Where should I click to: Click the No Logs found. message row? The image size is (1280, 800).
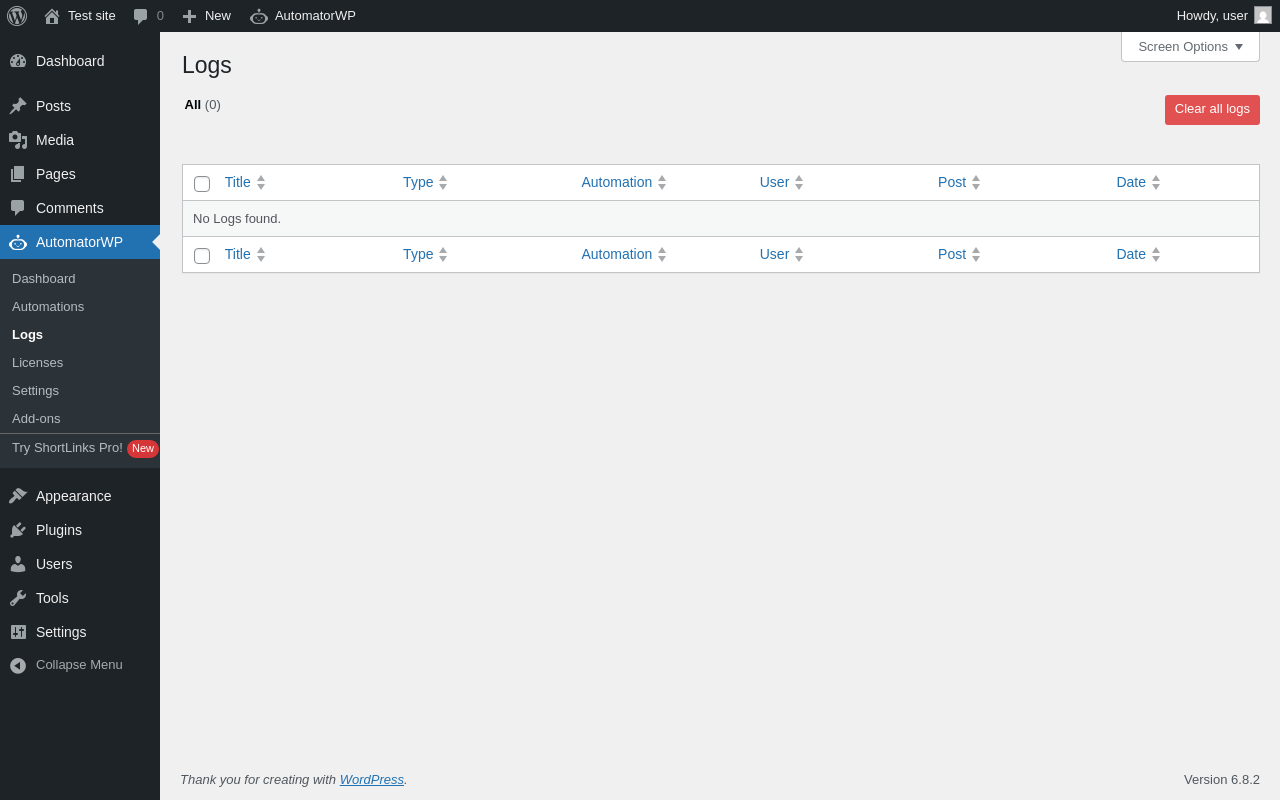[x=720, y=219]
